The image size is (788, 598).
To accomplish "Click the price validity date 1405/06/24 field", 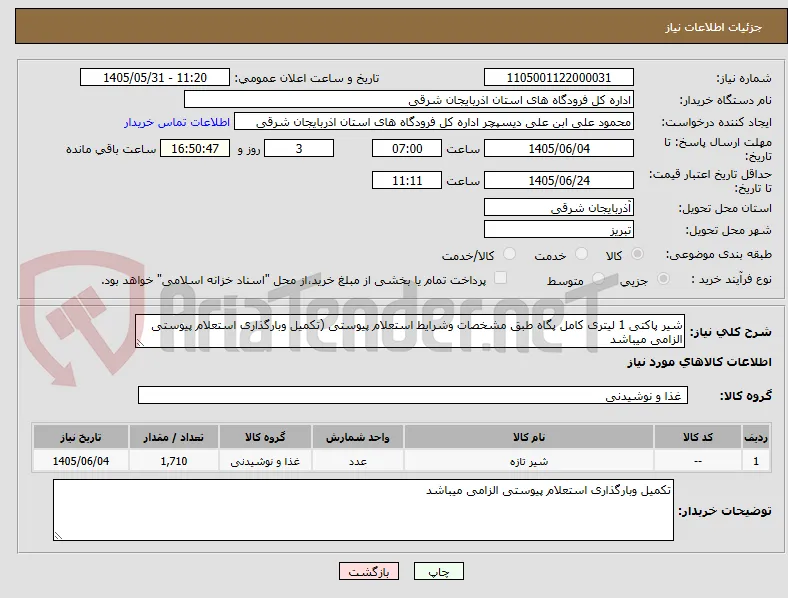I will pyautogui.click(x=559, y=180).
